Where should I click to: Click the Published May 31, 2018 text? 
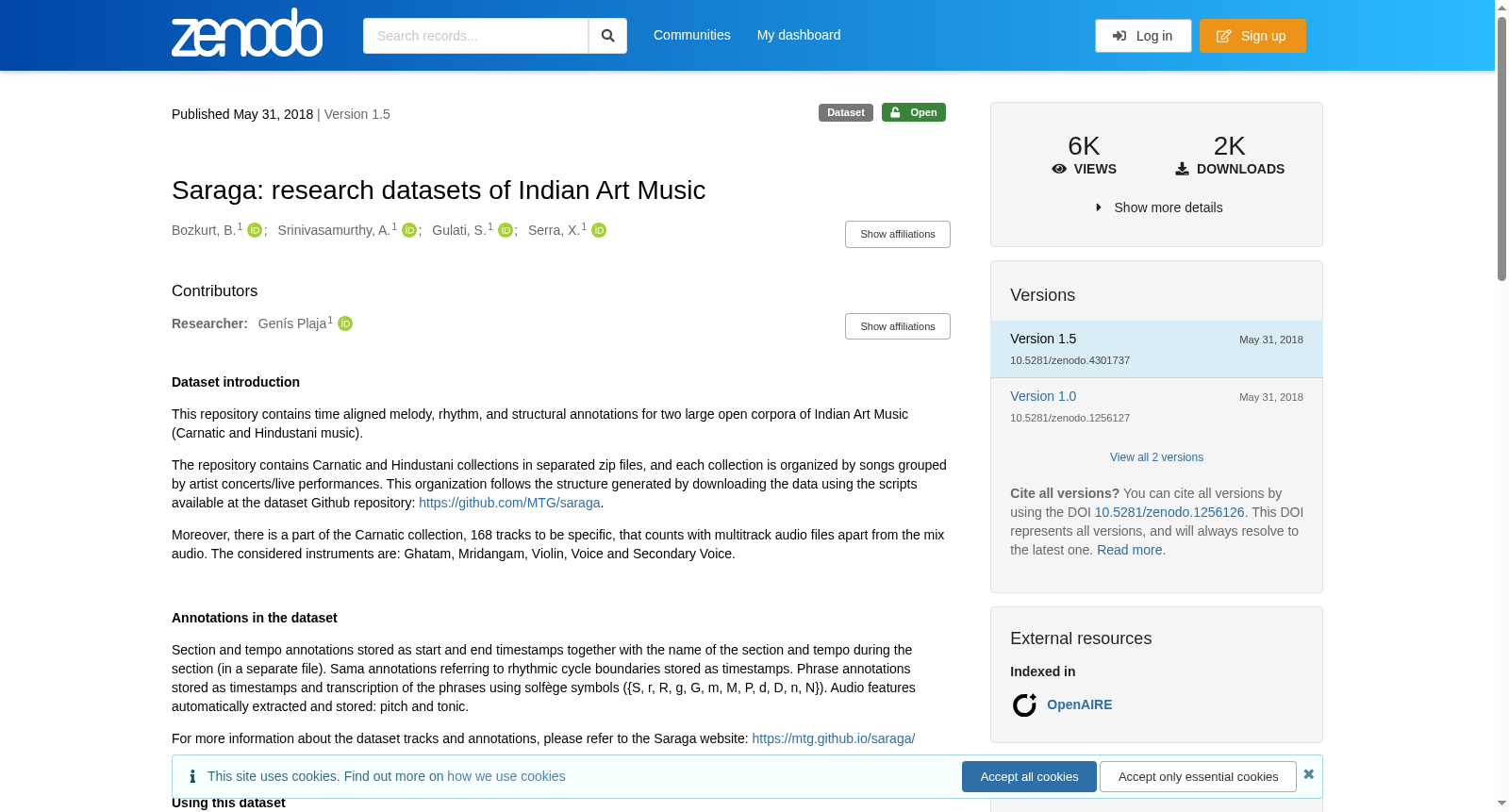242,114
